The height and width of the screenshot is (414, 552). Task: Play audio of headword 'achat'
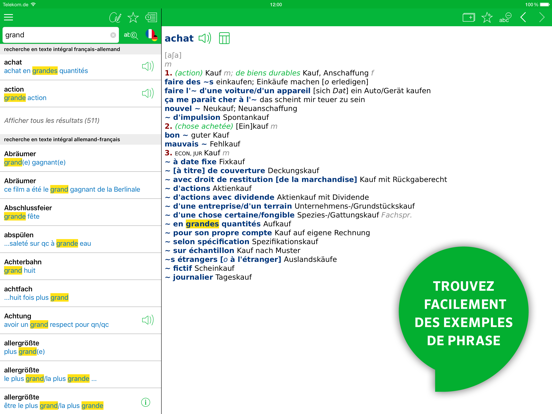(205, 38)
